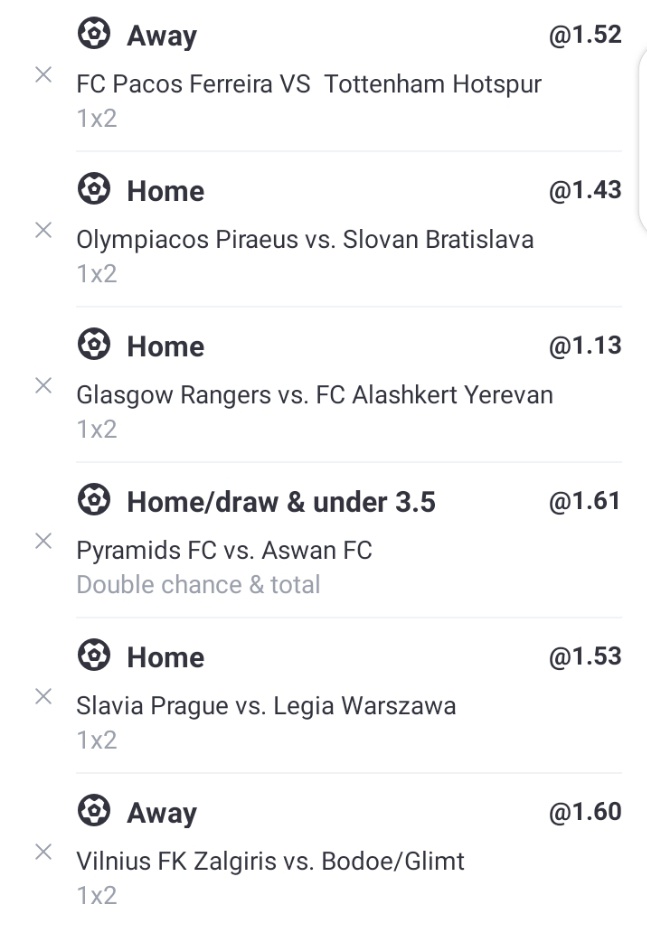Grab the scrollbar handle on the right edge
647x927 pixels.
point(641,140)
